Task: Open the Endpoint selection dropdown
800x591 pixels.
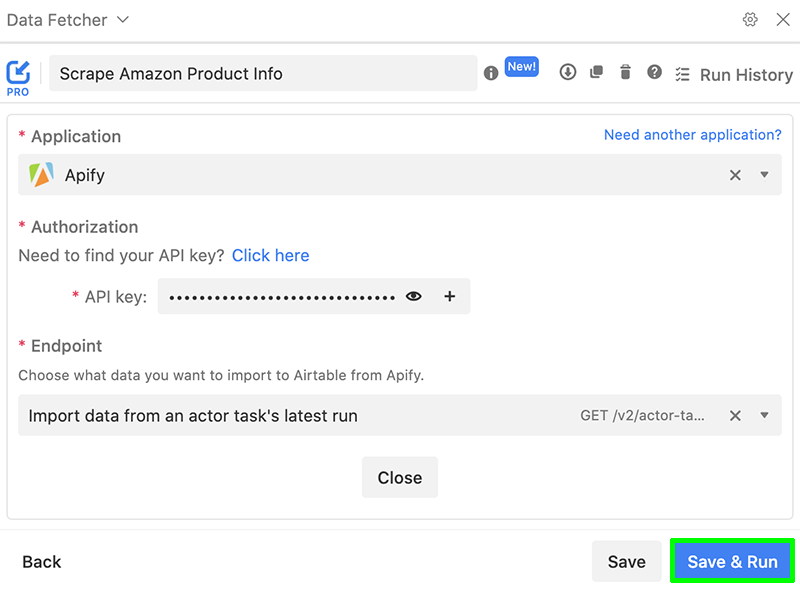Action: pyautogui.click(x=399, y=415)
